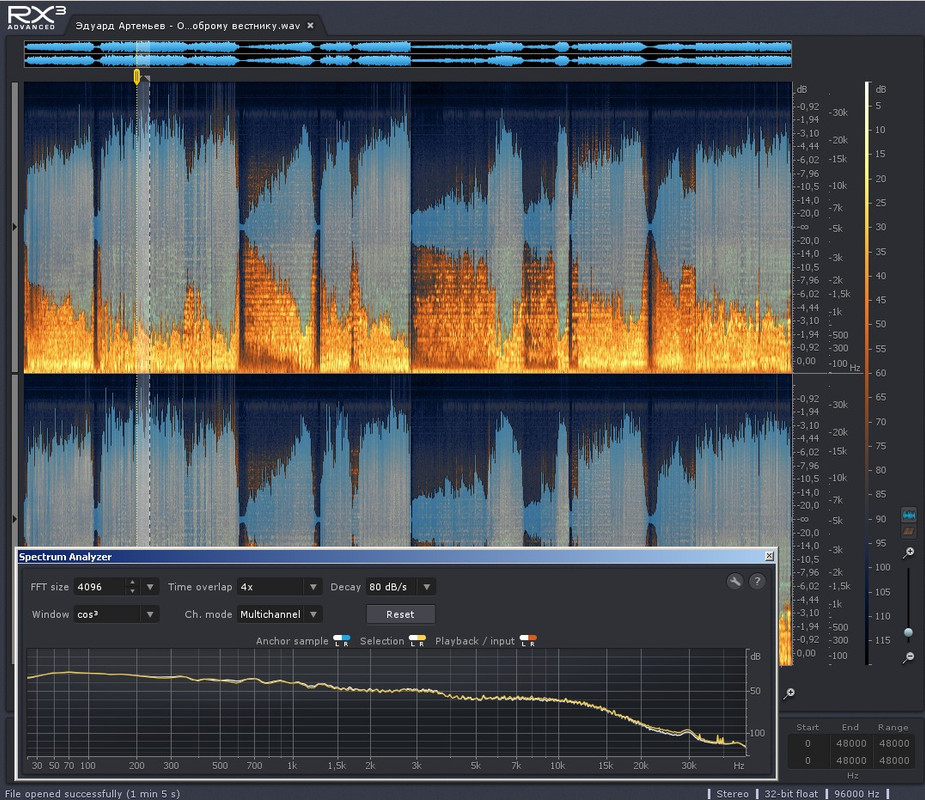Click the 'File opened successfully' status message
925x800 pixels.
click(x=93, y=794)
